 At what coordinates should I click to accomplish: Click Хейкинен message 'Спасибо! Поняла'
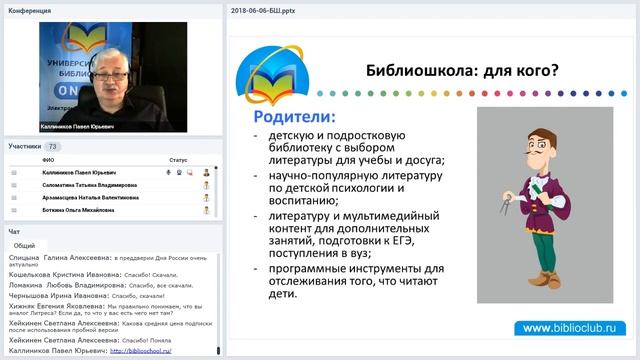pyautogui.click(x=90, y=340)
